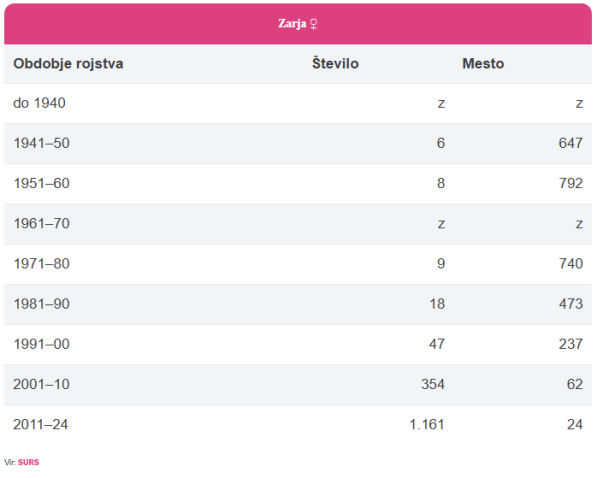Click the 1991–00 period cell
This screenshot has width=597, height=478.
[x=42, y=344]
